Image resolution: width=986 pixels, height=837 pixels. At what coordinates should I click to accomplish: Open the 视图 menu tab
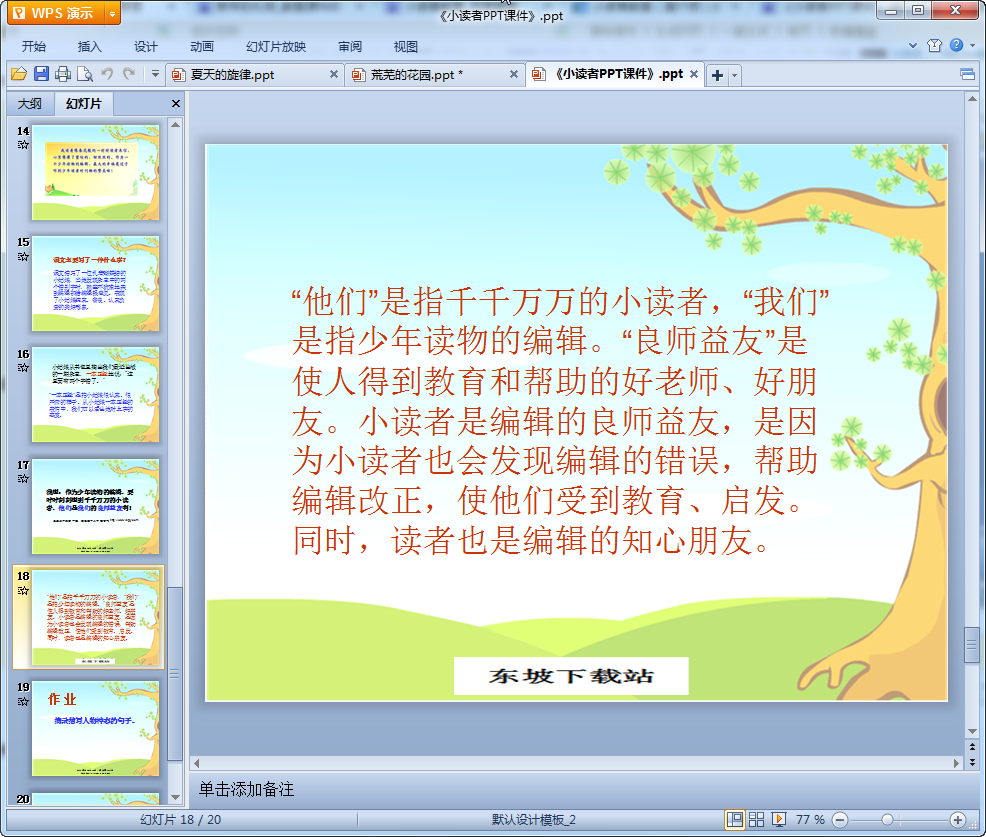tap(406, 47)
